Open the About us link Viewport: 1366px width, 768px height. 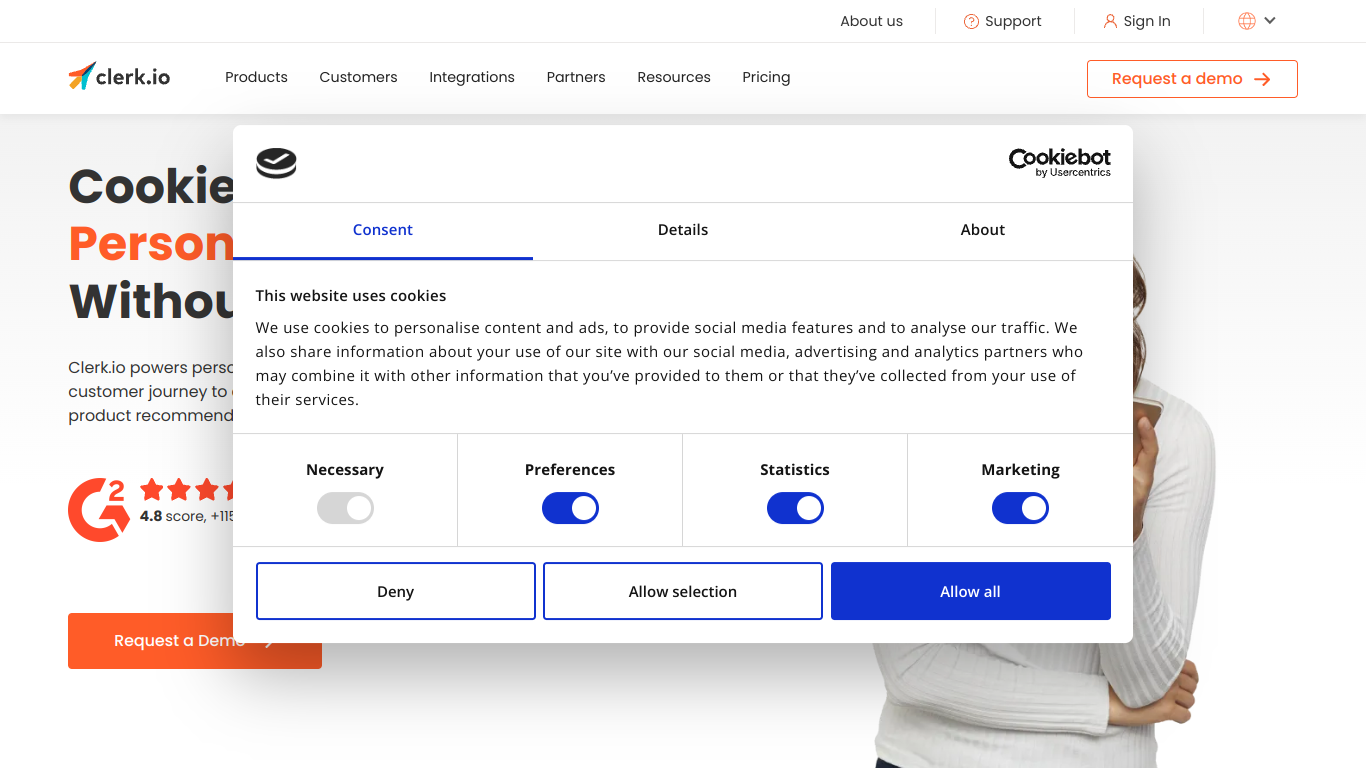click(x=871, y=21)
